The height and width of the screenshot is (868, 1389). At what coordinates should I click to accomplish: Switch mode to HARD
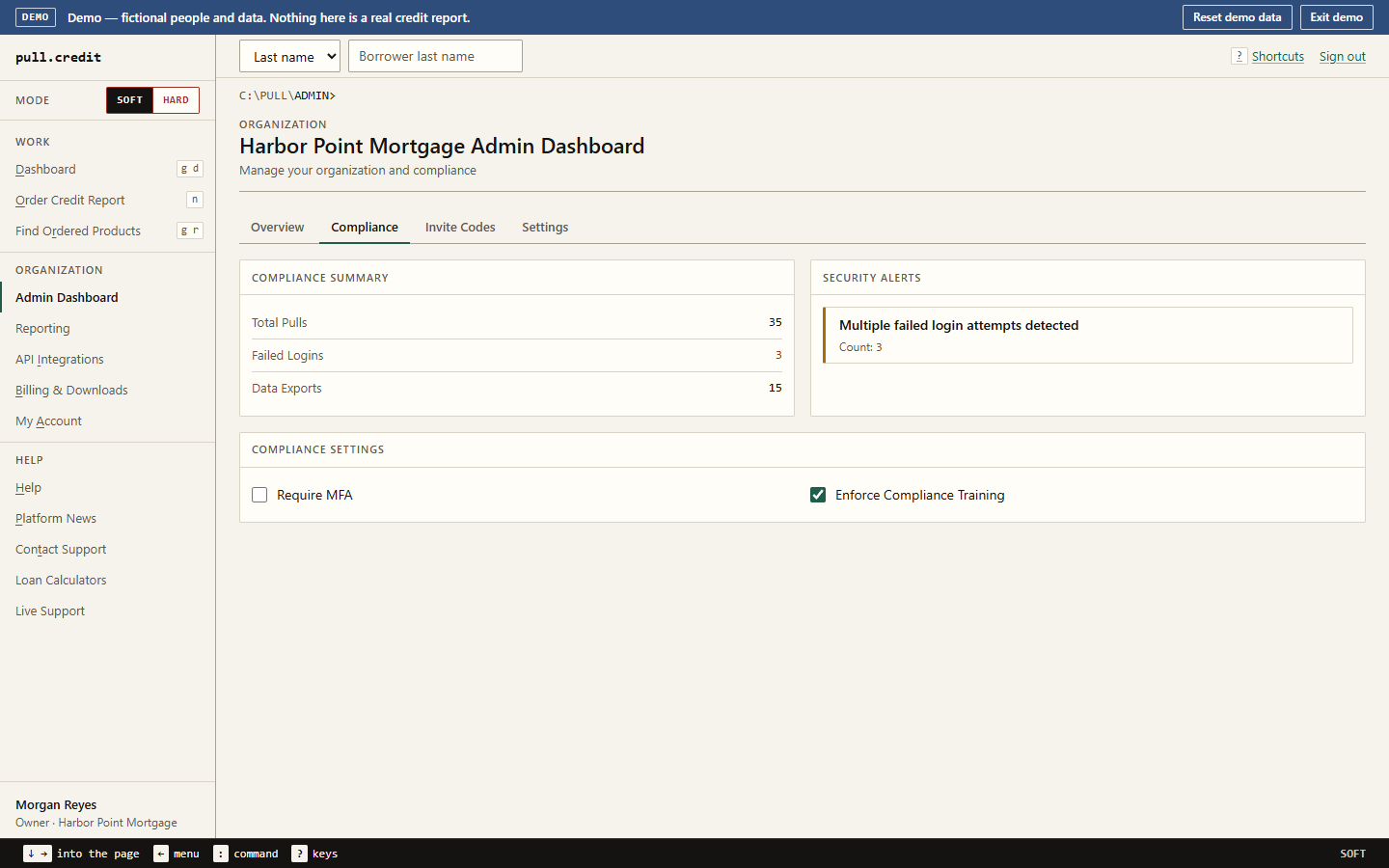coord(176,100)
